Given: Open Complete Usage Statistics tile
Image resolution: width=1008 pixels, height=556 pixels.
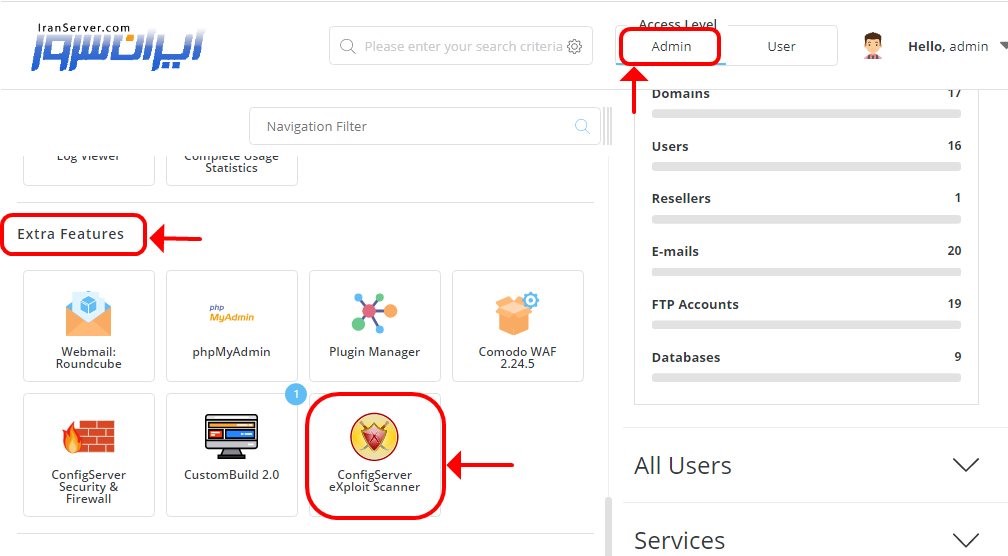Looking at the screenshot, I should tap(231, 168).
